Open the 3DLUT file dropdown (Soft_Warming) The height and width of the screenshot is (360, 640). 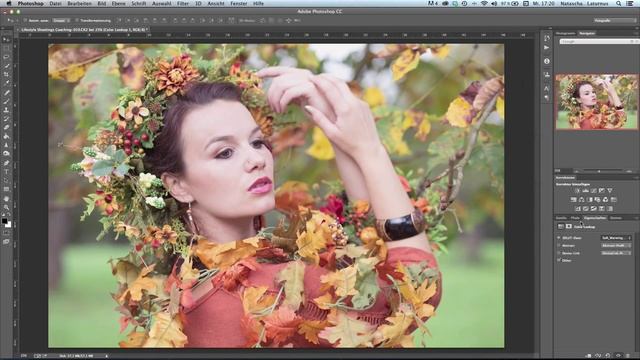(616, 238)
